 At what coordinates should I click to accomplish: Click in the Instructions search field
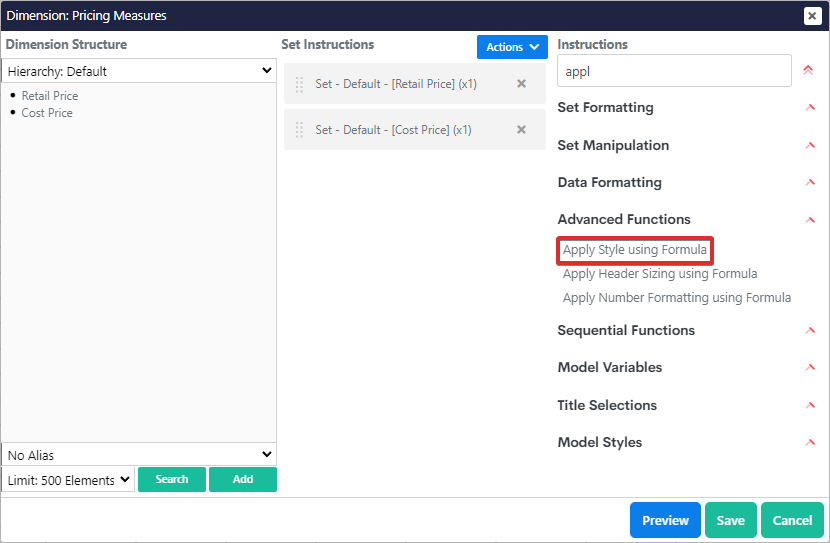click(674, 72)
